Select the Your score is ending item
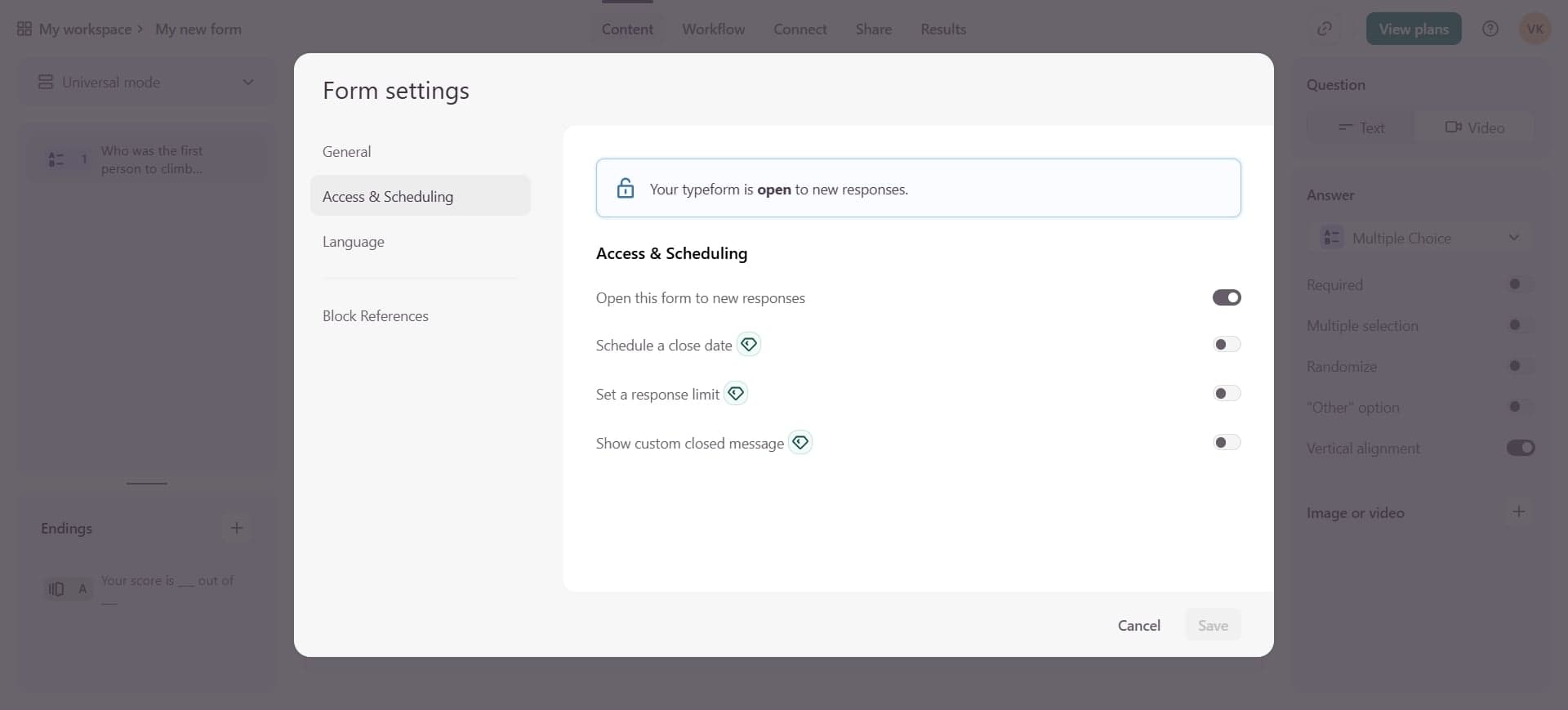 coord(147,589)
